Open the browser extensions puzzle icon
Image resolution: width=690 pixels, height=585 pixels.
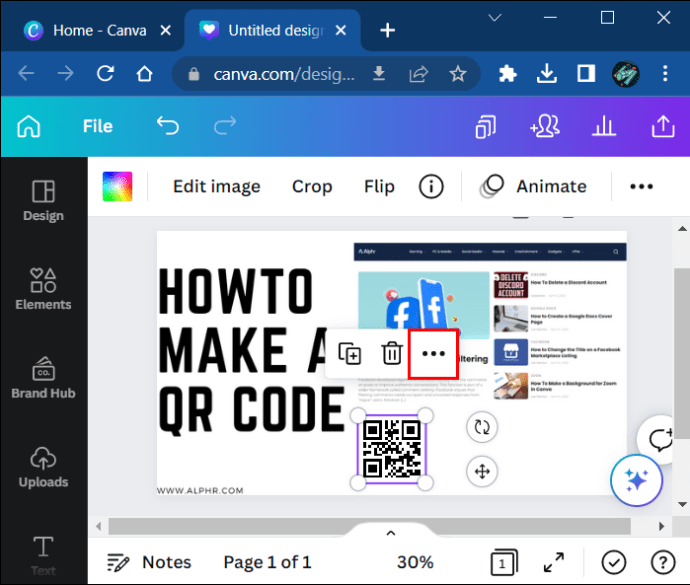point(507,74)
